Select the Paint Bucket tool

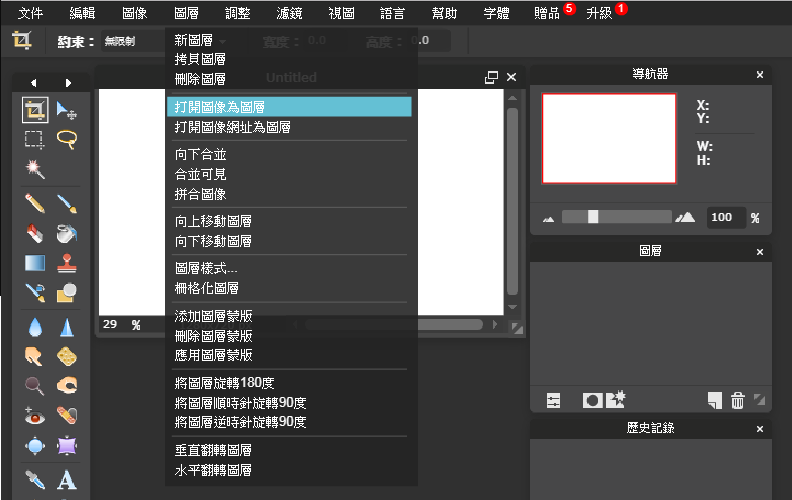coord(67,233)
